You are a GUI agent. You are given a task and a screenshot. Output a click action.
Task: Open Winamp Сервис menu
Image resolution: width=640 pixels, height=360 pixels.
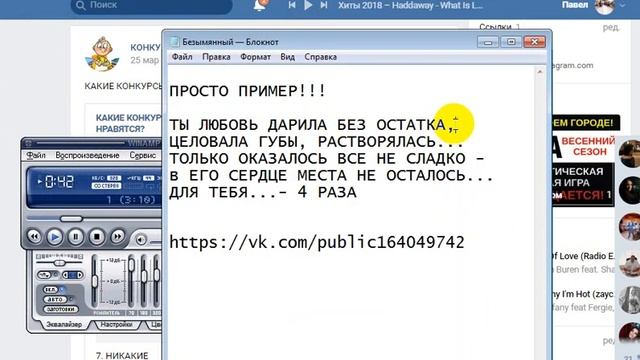(x=142, y=156)
